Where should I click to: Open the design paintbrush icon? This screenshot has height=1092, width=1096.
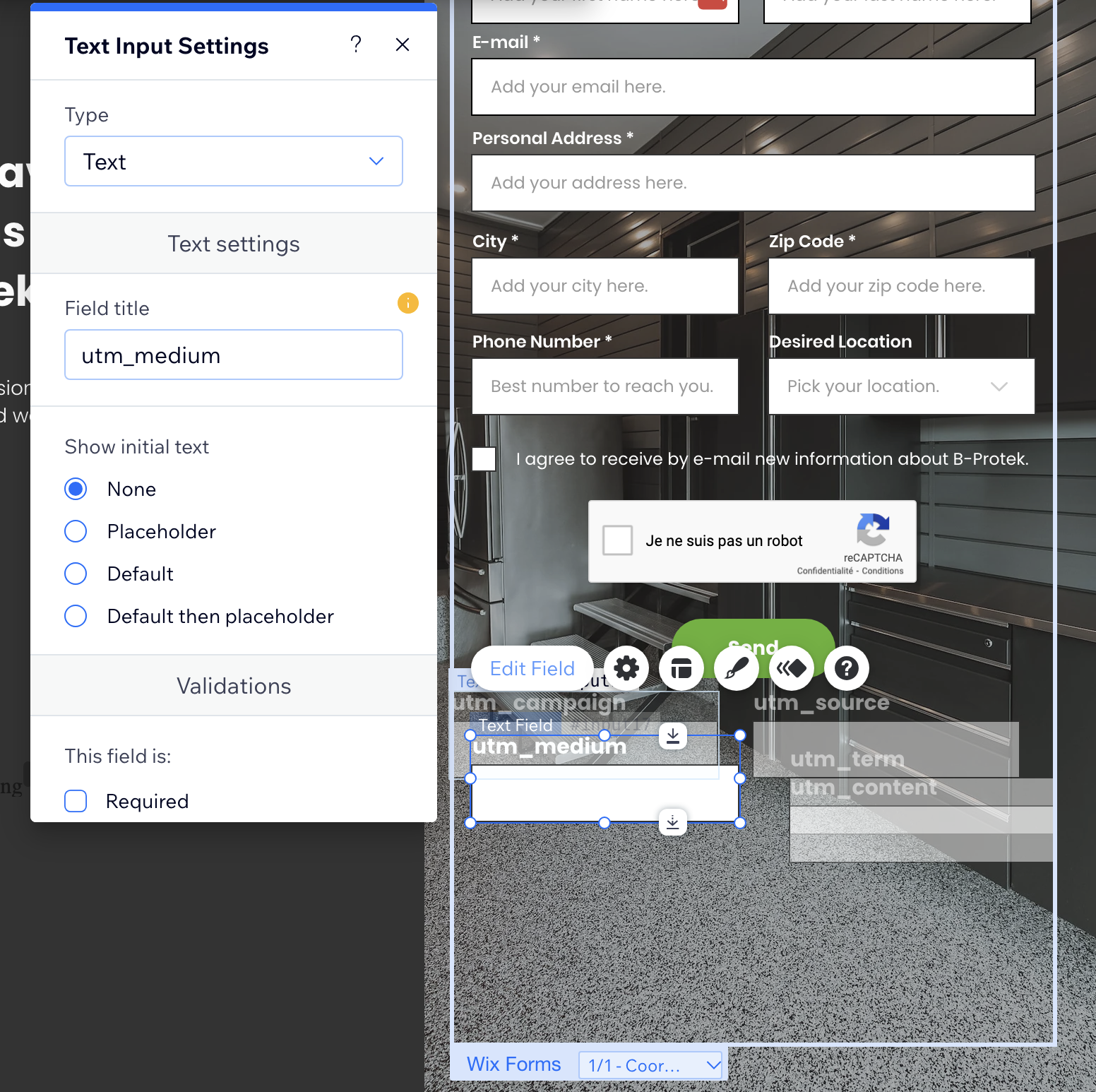pos(736,667)
